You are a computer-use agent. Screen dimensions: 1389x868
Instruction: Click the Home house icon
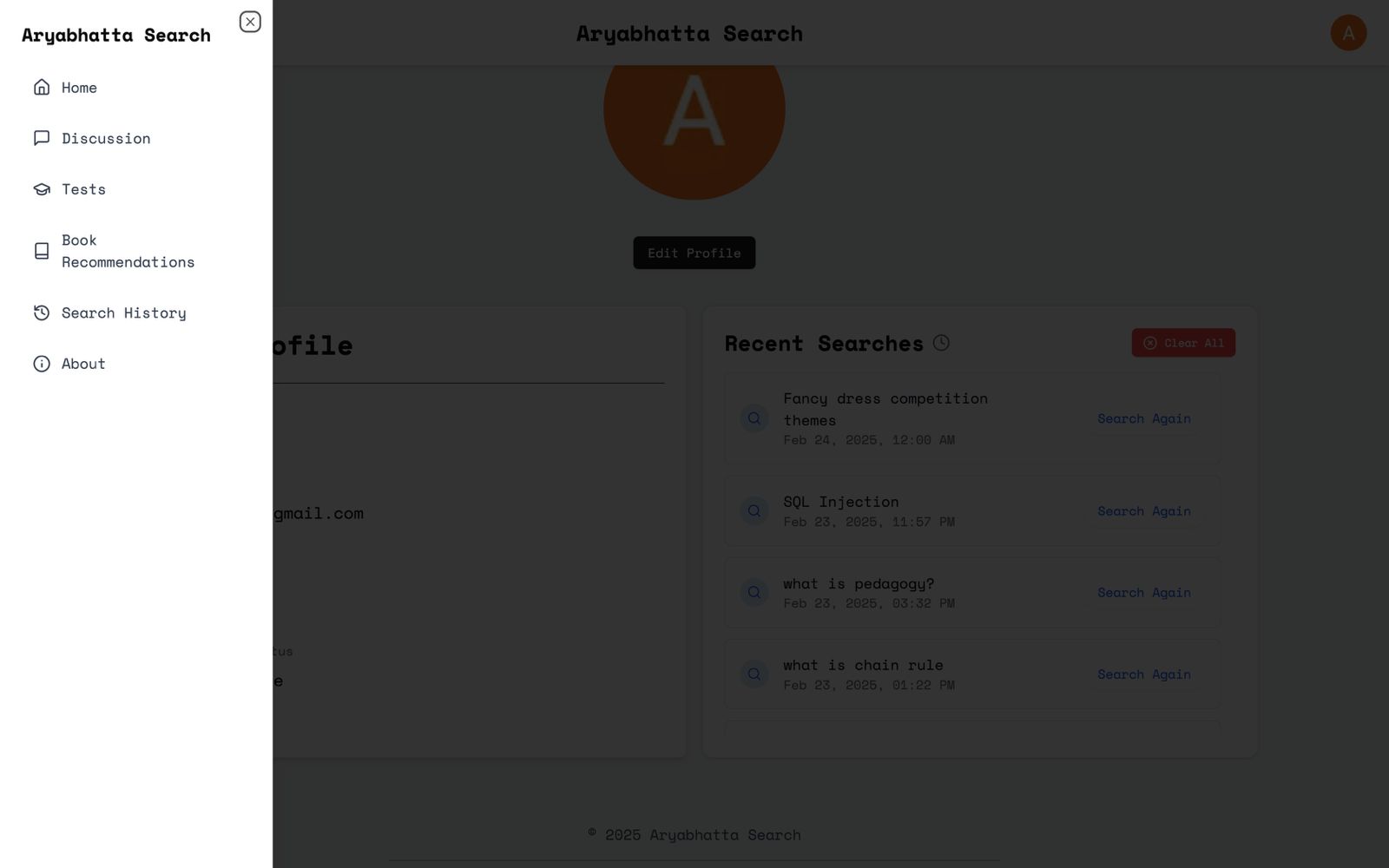[42, 87]
